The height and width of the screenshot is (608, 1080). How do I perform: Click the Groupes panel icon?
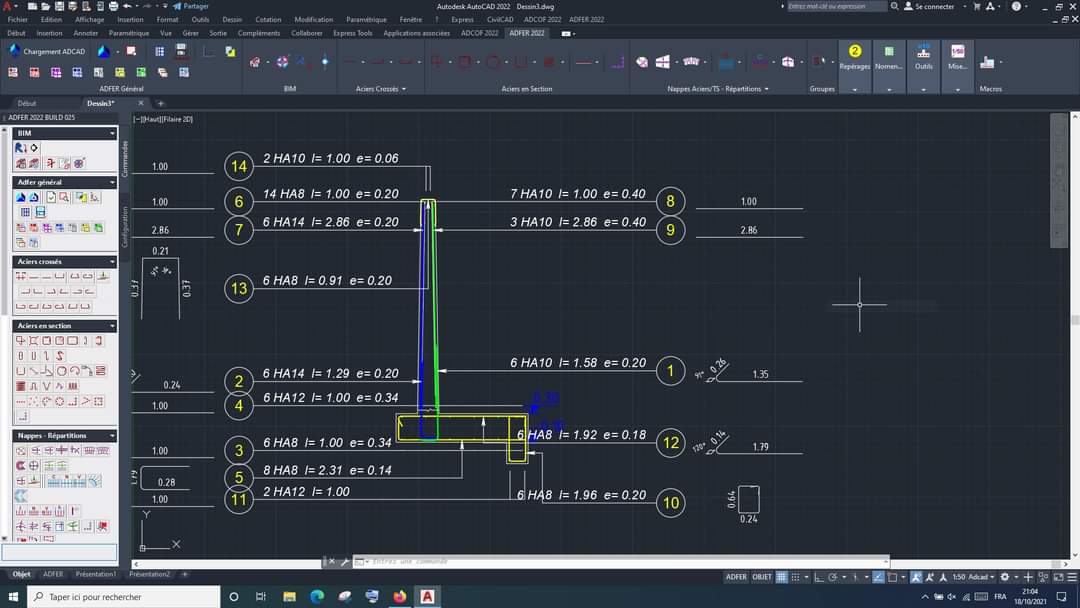click(x=818, y=62)
